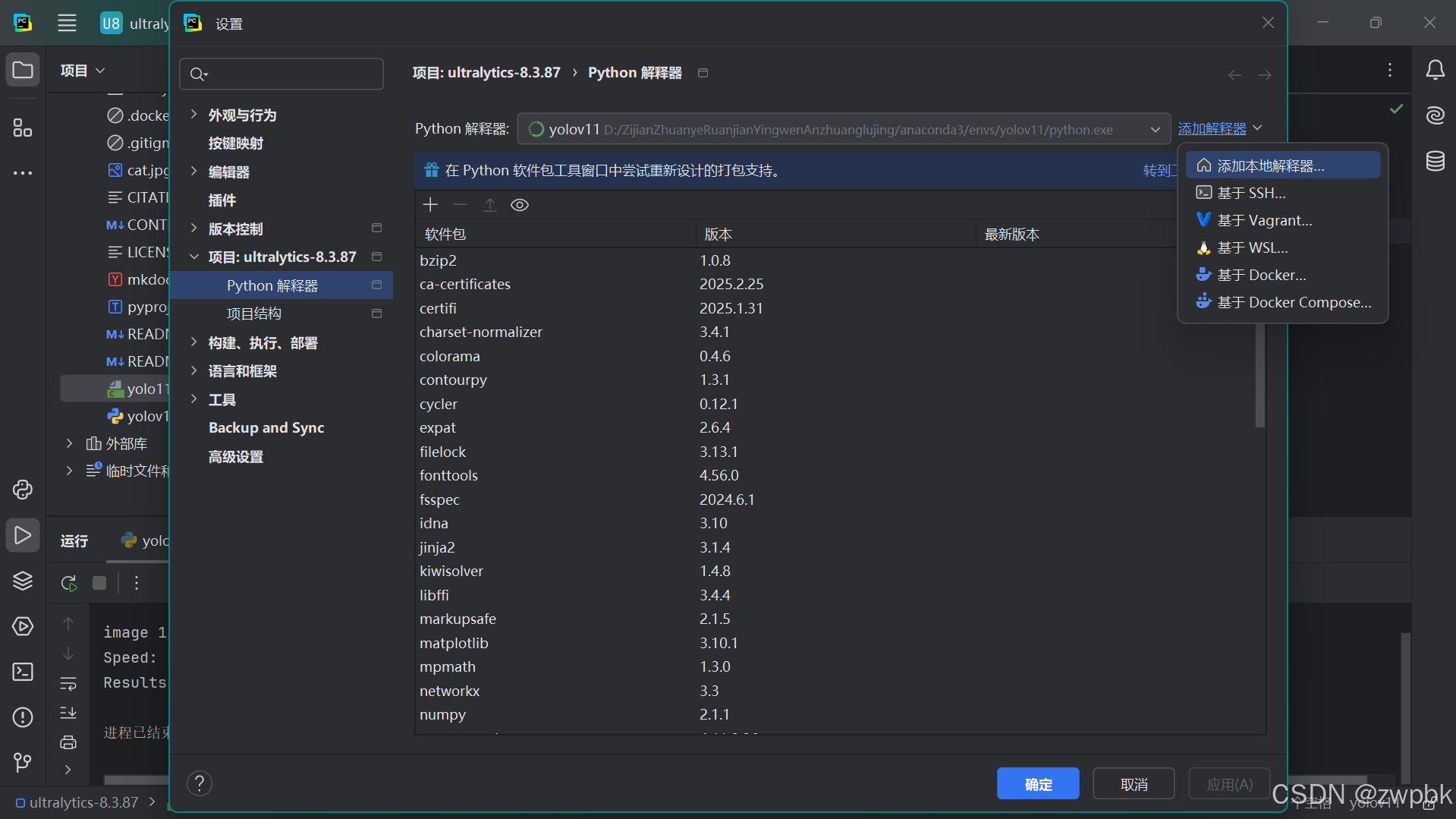This screenshot has height=819, width=1456.
Task: Click the 确定 button
Action: tap(1038, 784)
